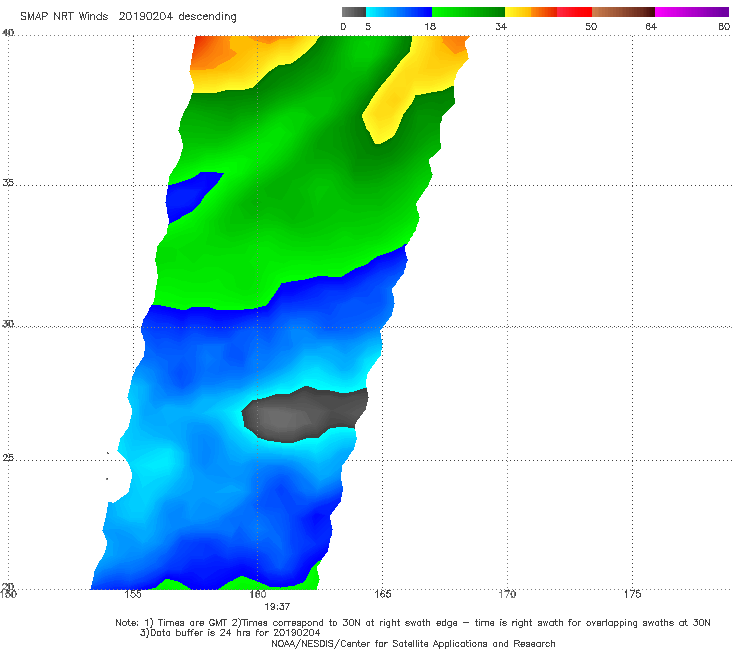
Task: Click the magenta segment of the color bar
Action: tap(692, 12)
